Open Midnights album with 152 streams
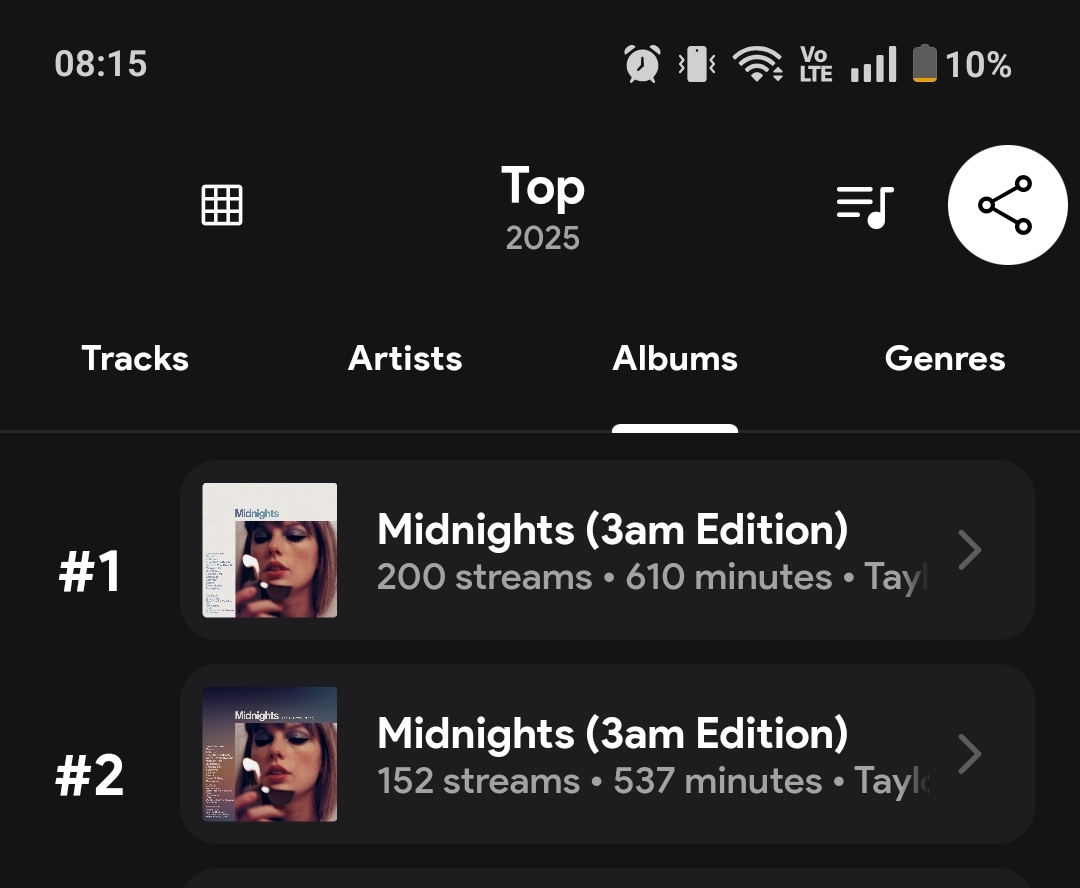This screenshot has height=888, width=1080. (x=612, y=754)
